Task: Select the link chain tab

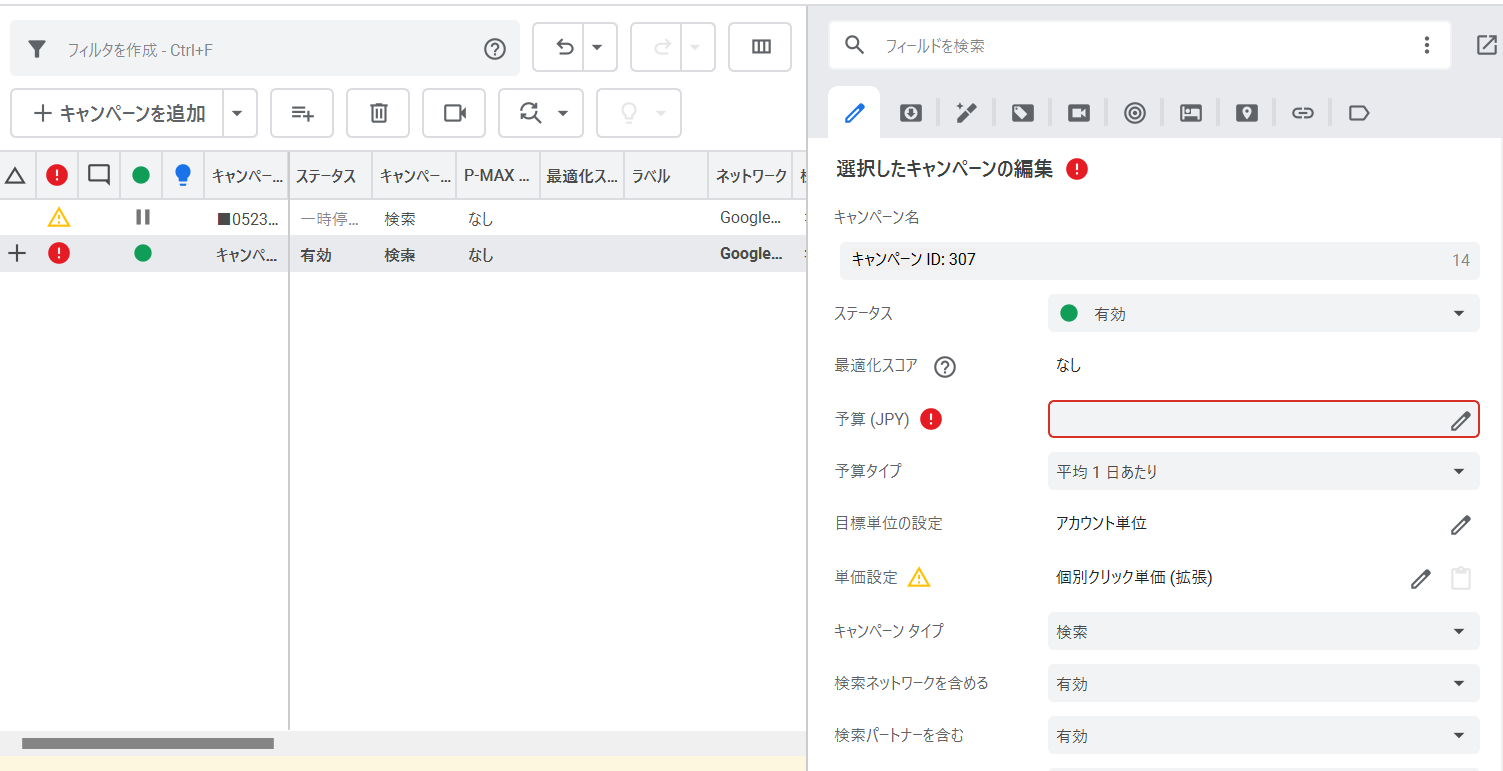Action: [1302, 113]
